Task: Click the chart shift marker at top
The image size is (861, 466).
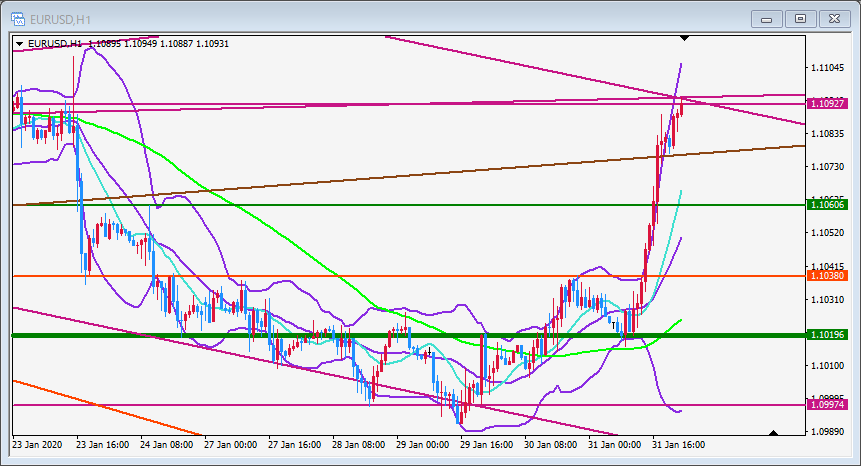Action: (684, 38)
